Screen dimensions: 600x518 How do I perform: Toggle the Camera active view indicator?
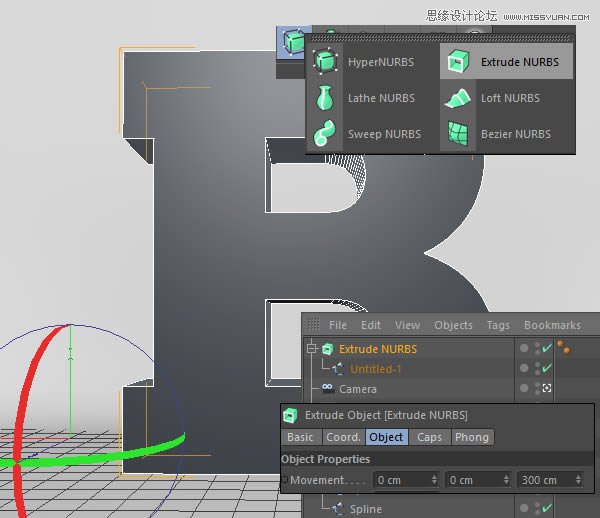[547, 389]
